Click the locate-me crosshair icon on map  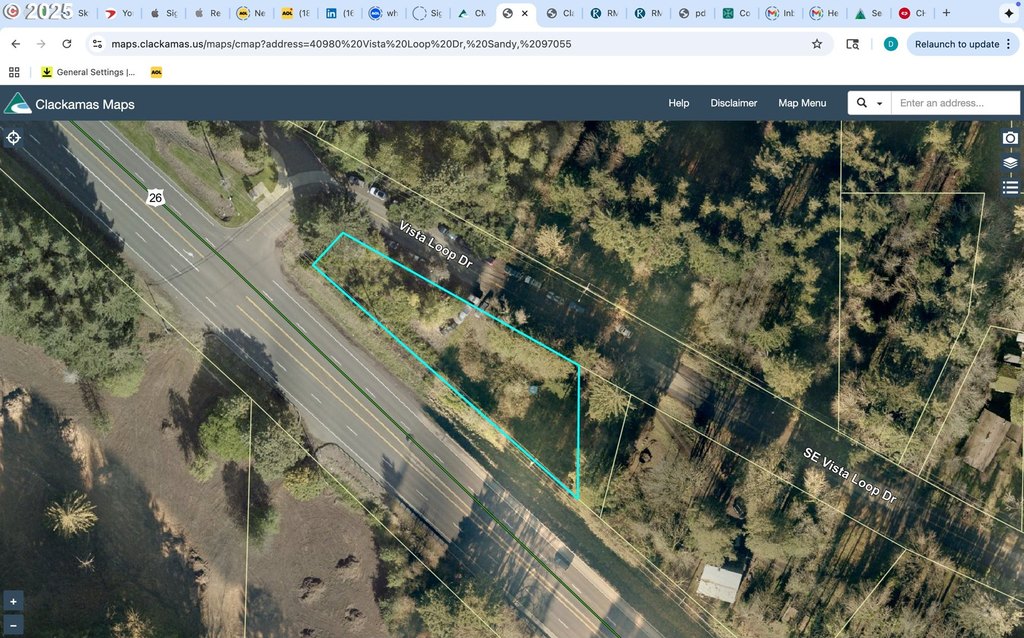pos(14,138)
